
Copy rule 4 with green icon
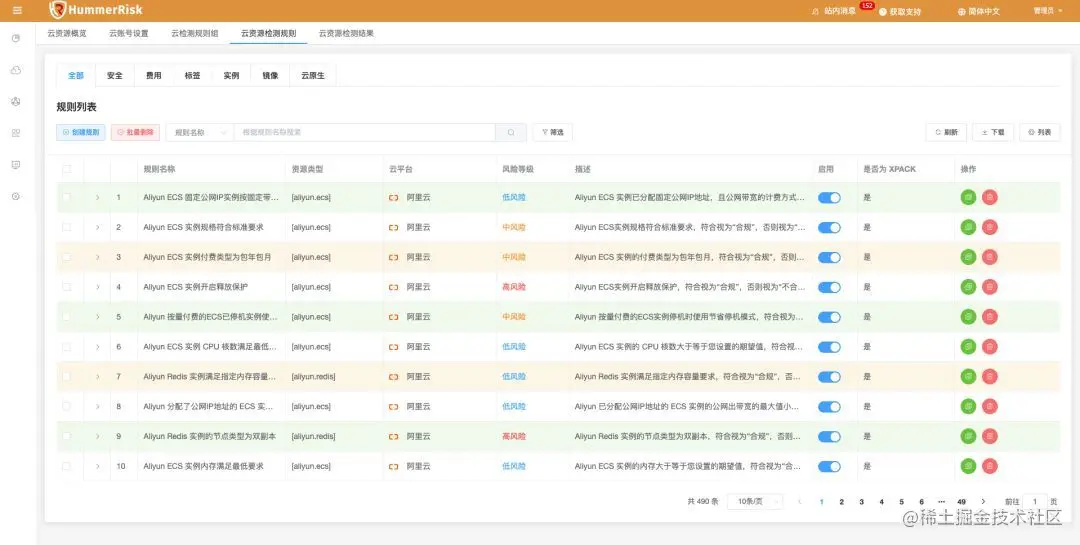click(x=968, y=287)
